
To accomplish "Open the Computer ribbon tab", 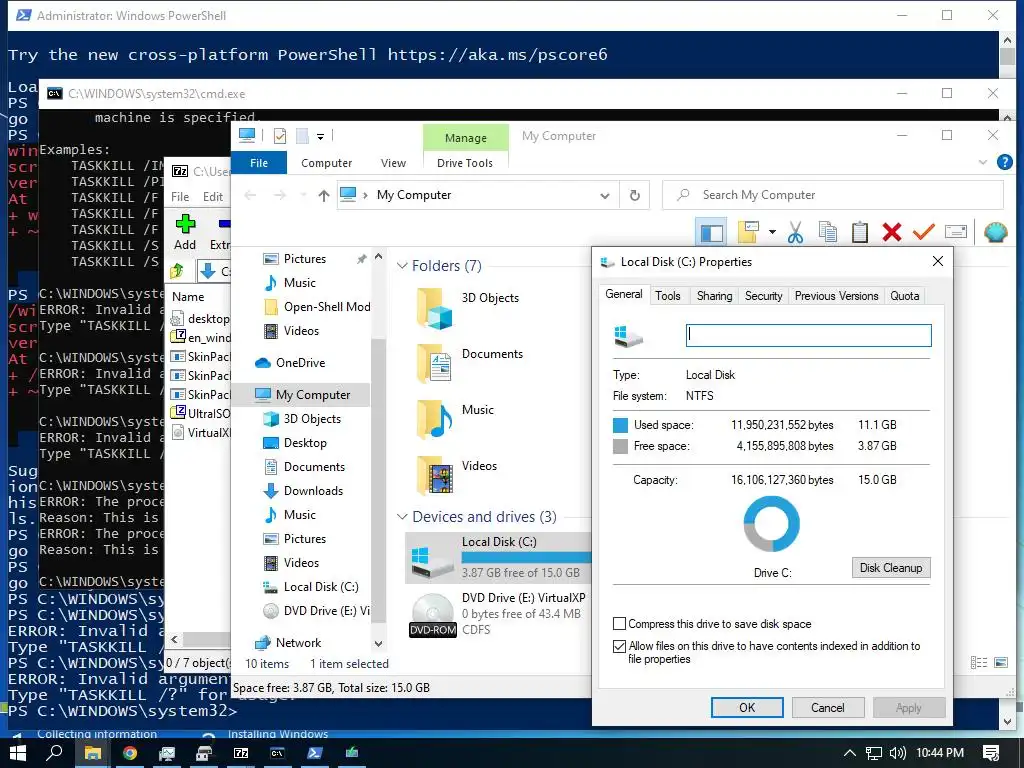I will pyautogui.click(x=326, y=163).
